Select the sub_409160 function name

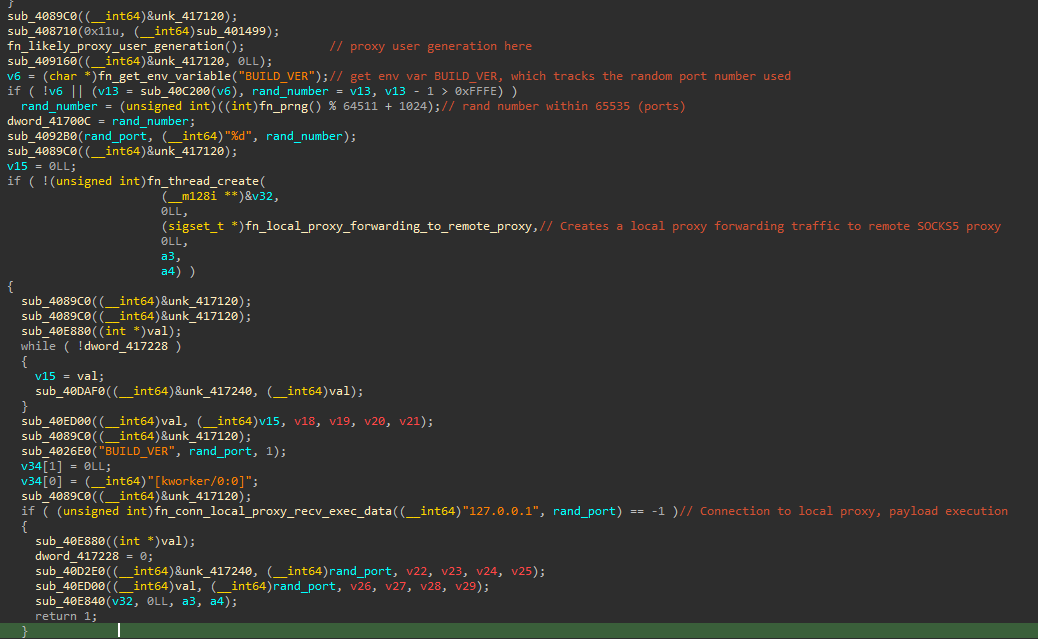point(42,62)
